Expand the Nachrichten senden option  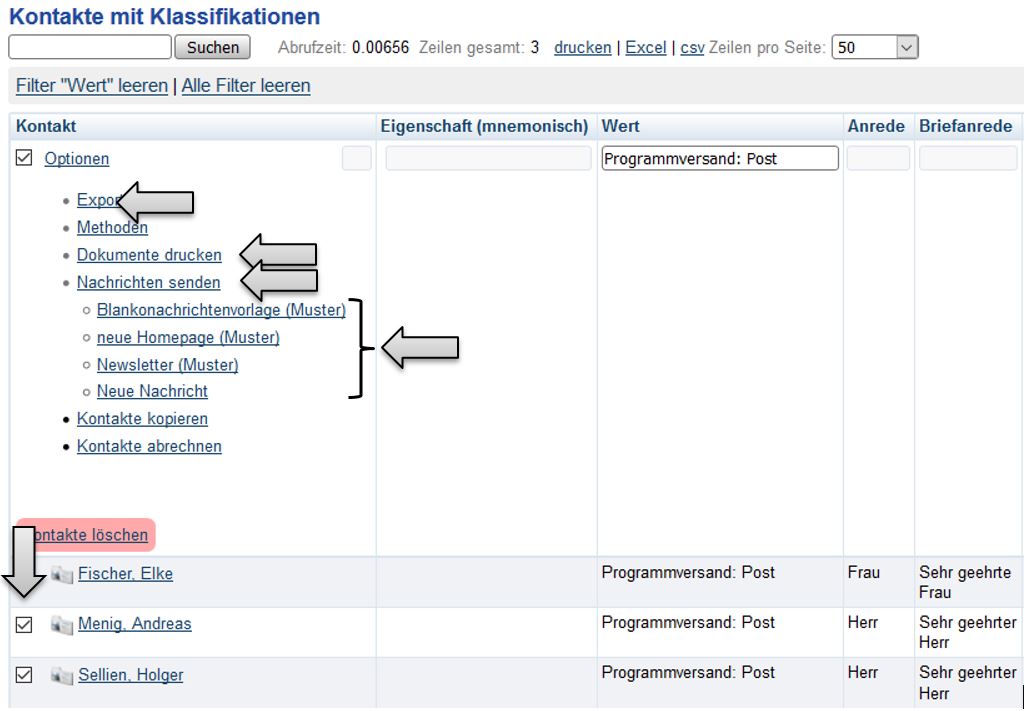[148, 282]
